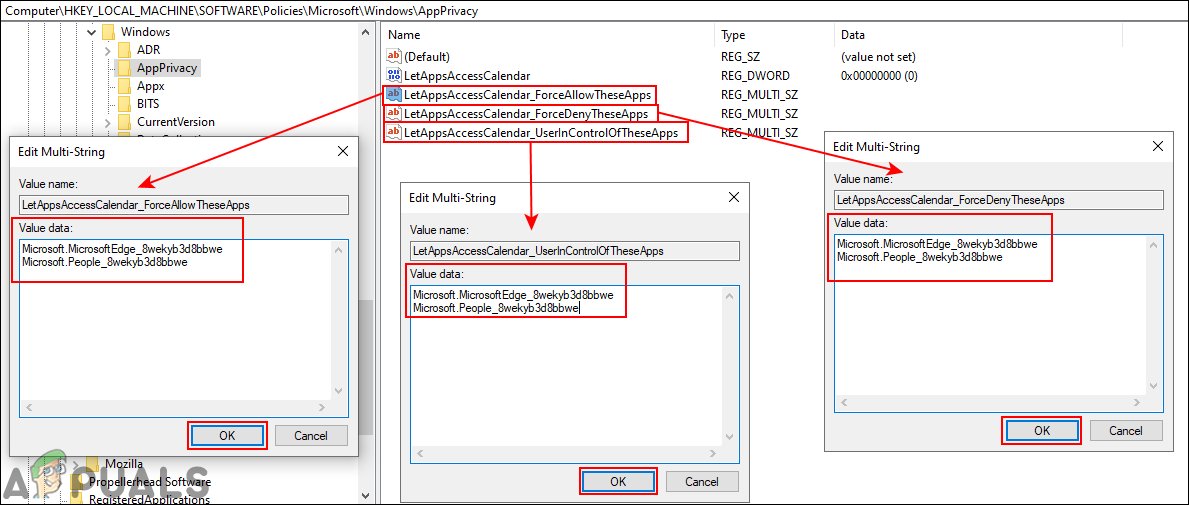Select LetAppsAccessCalendar_UserInControlOfTheseApps value name

[541, 133]
